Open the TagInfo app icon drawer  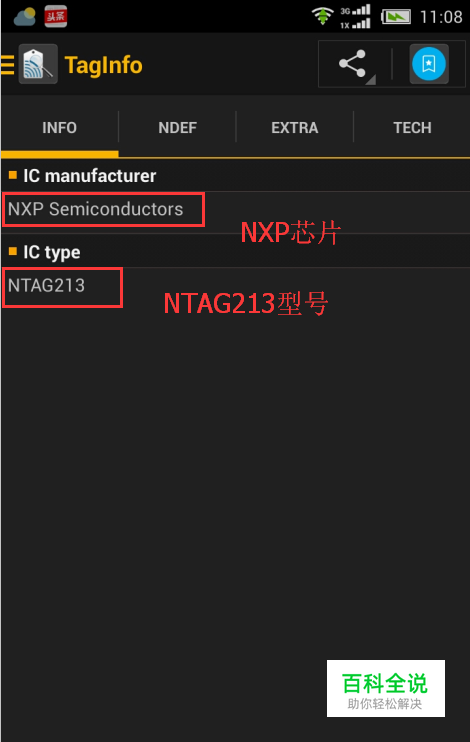38,64
